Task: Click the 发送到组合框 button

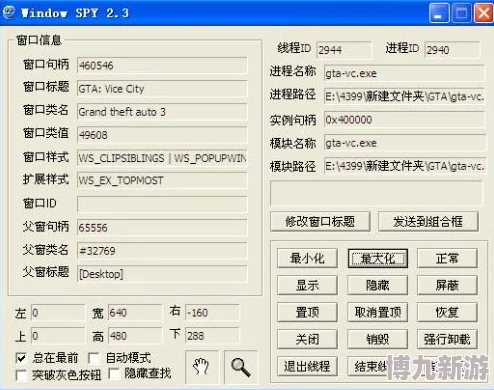Action: click(428, 221)
